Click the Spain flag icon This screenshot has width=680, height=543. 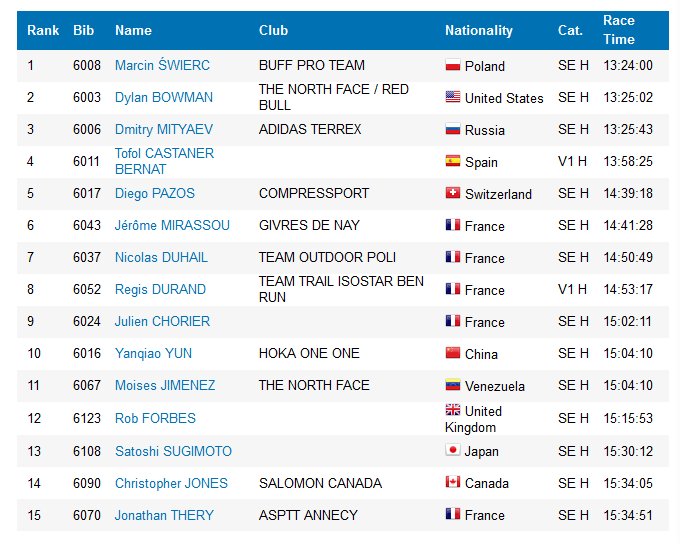click(x=453, y=161)
